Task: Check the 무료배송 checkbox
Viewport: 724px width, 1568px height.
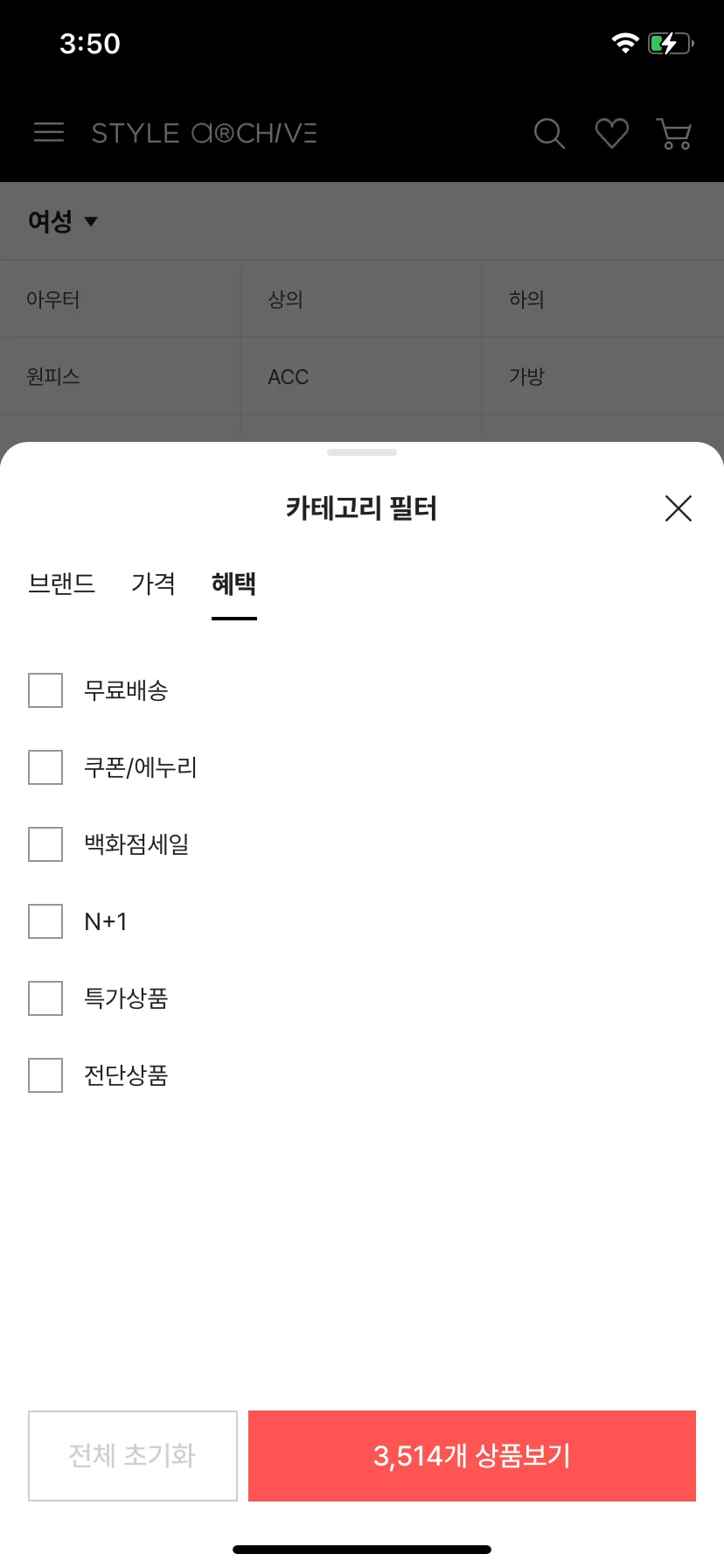Action: [45, 690]
